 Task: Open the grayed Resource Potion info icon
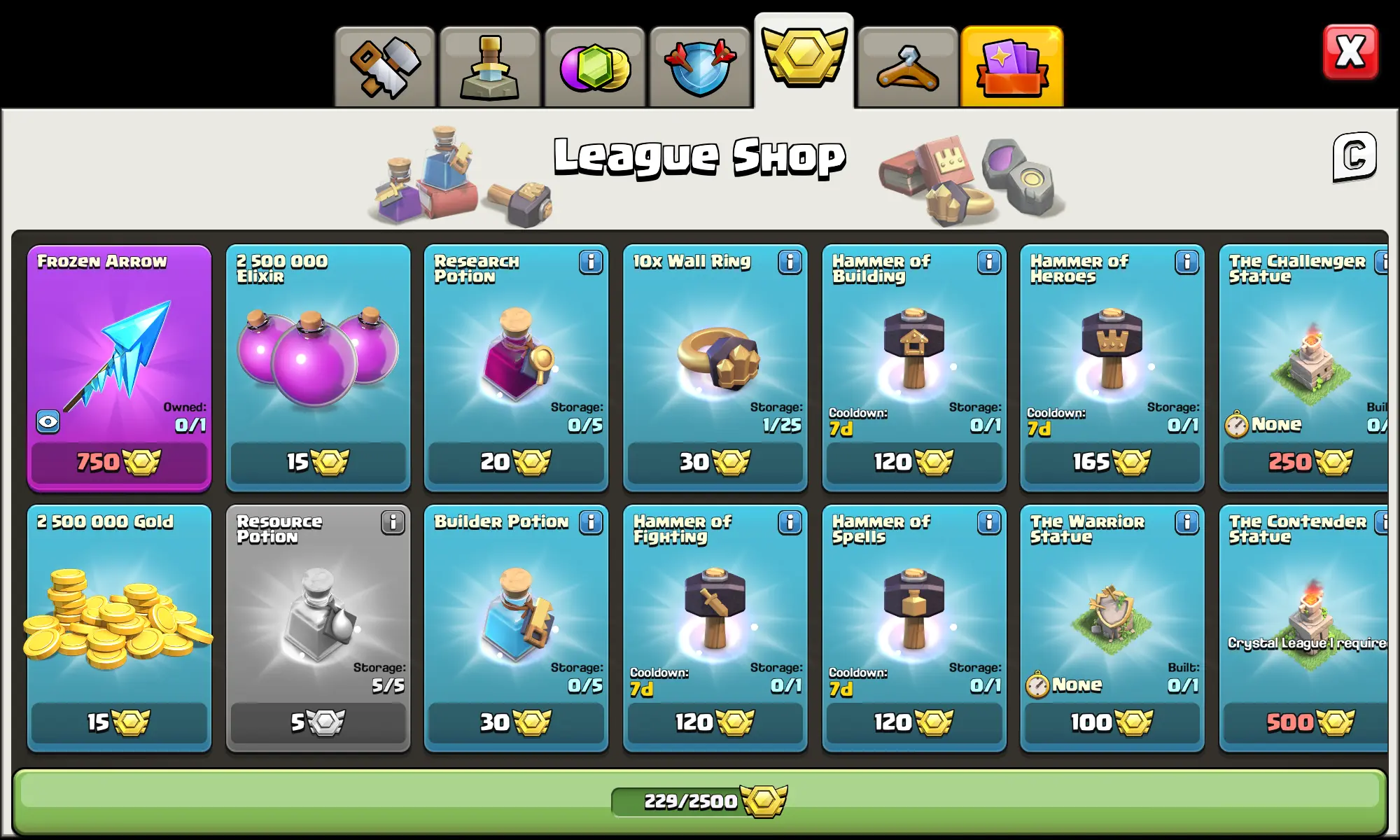click(393, 522)
